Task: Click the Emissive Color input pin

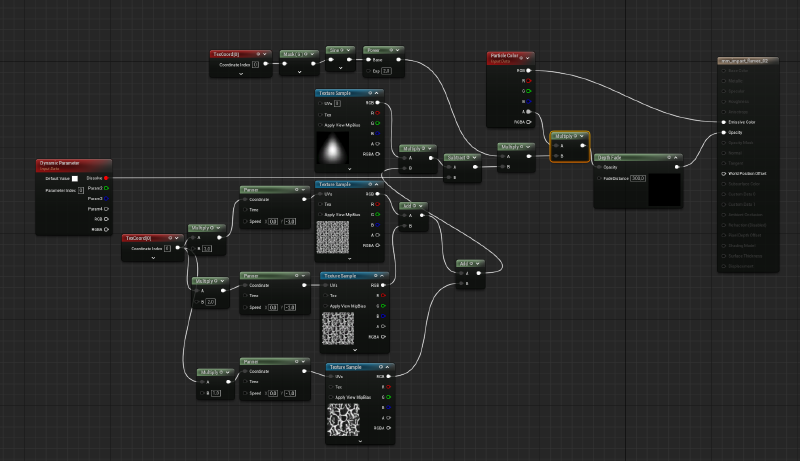Action: click(x=722, y=122)
